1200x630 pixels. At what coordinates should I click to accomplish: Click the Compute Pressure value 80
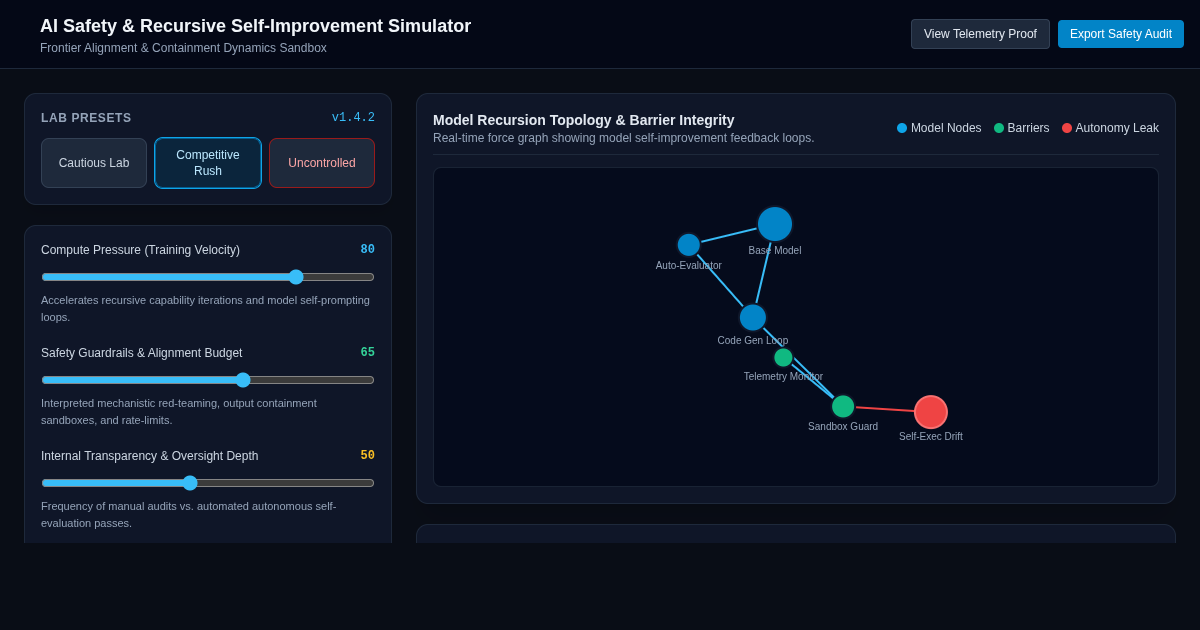(x=367, y=250)
